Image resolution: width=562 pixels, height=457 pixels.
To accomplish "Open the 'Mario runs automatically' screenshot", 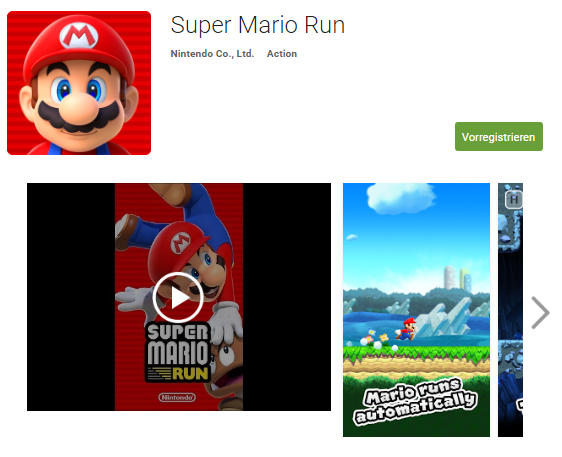I will tap(416, 310).
